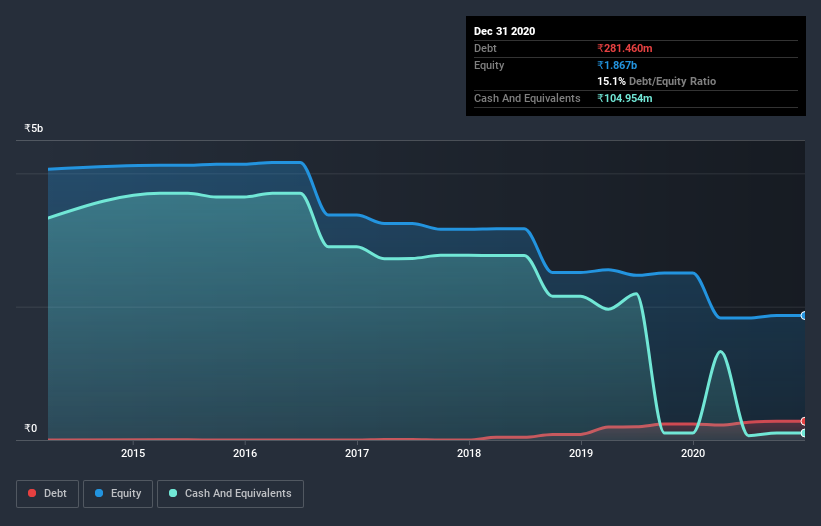Click the blue dot in Equity legend

pos(99,493)
